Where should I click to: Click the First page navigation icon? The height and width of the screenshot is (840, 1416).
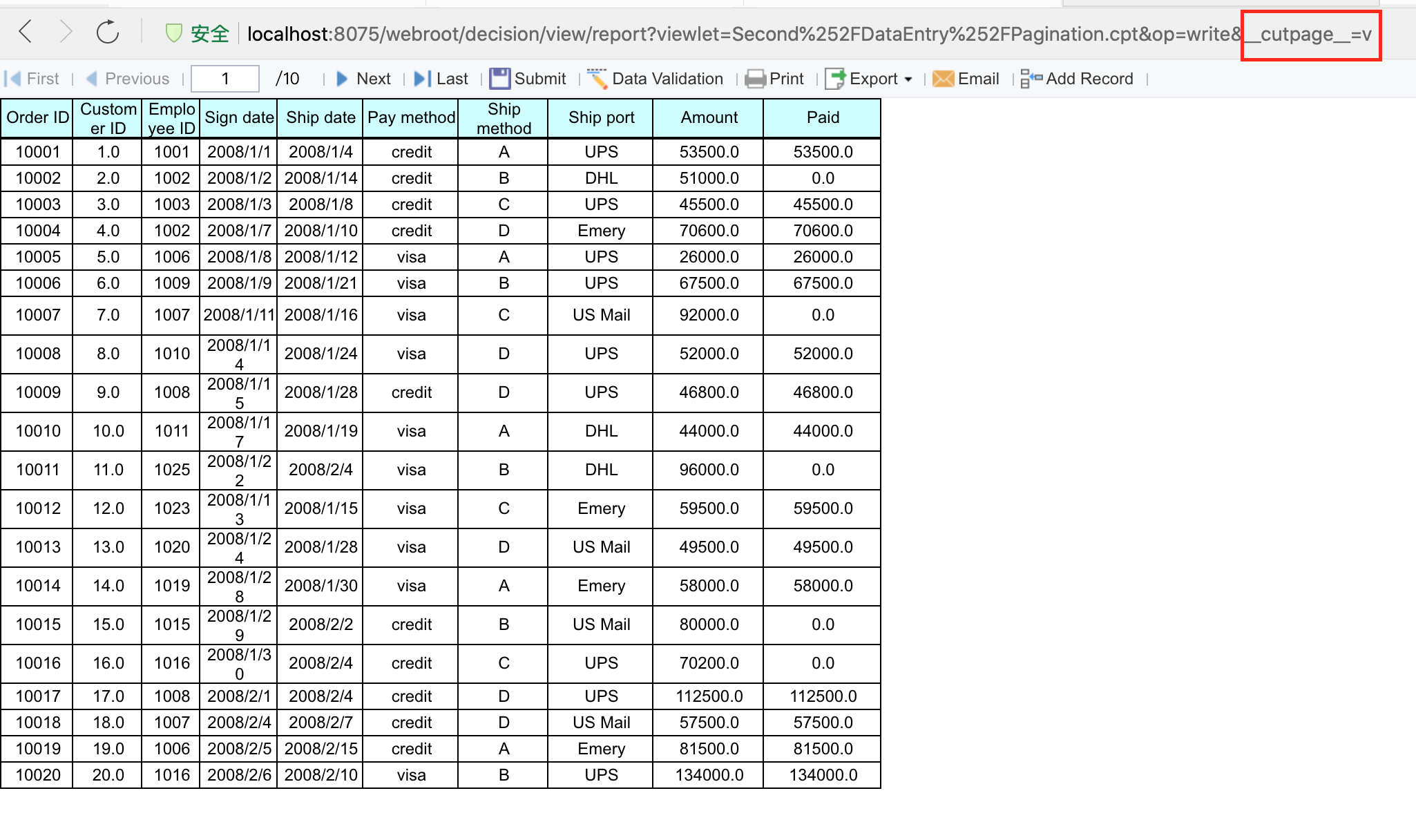12,78
